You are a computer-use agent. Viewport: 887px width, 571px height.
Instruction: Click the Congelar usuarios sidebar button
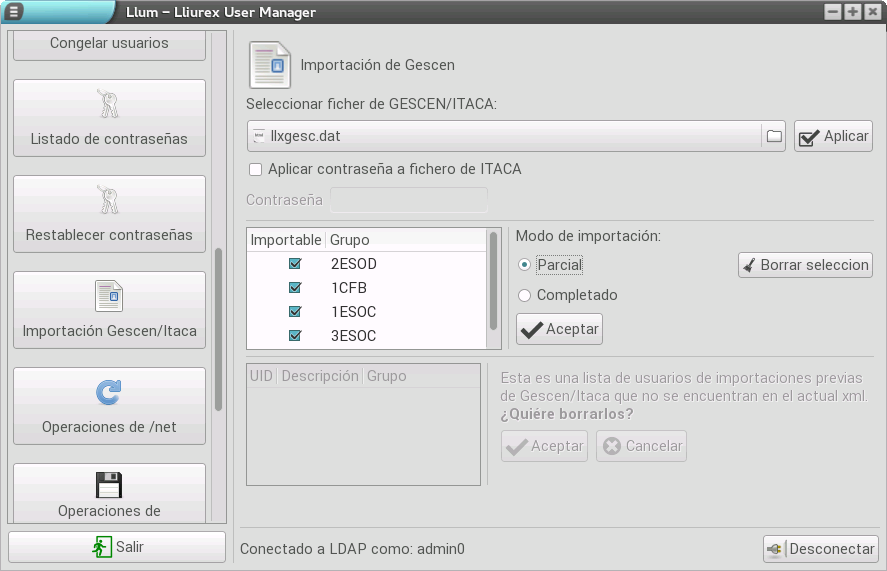[108, 44]
